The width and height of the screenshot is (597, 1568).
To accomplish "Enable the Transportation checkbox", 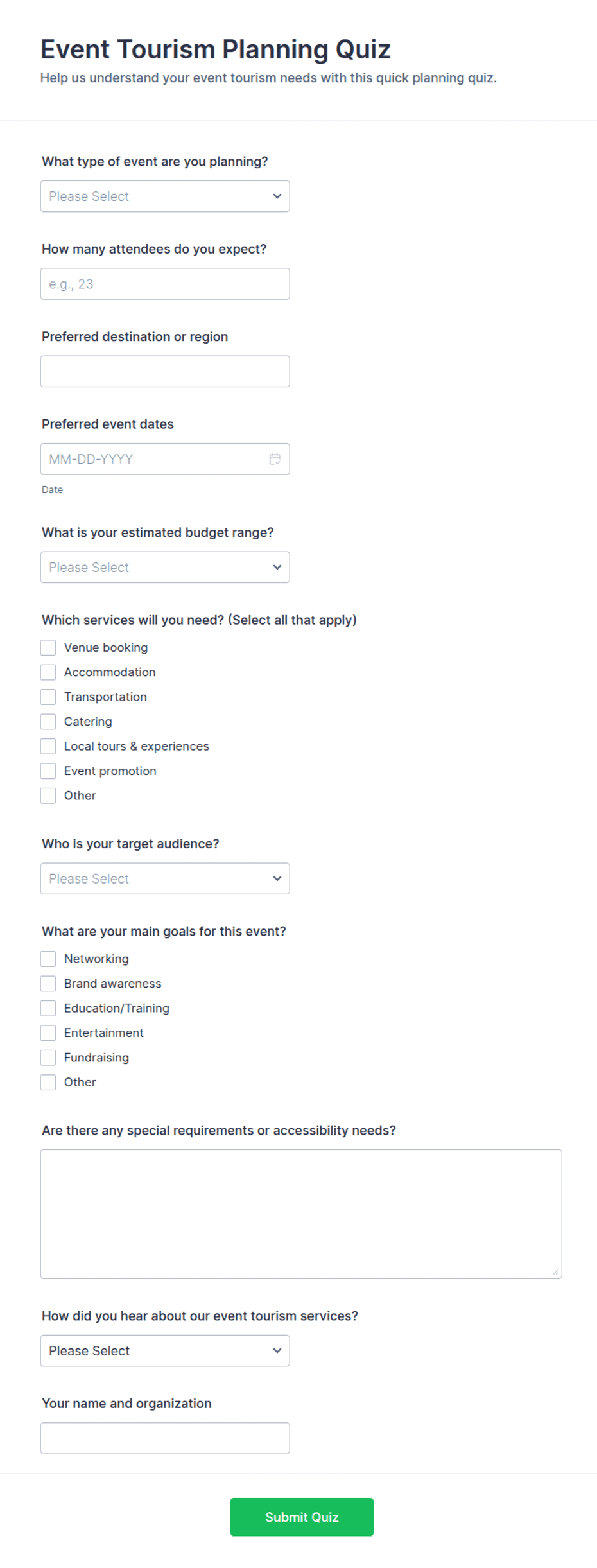I will (48, 697).
